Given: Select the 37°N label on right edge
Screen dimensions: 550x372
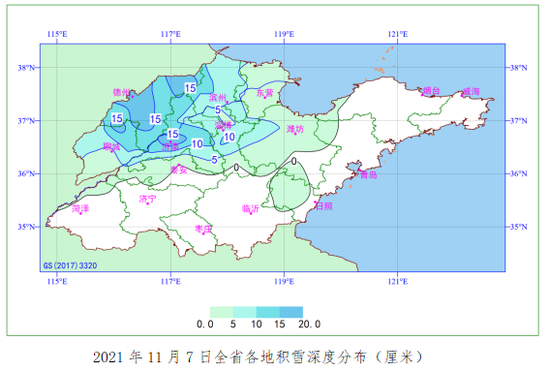Looking at the screenshot, I should [518, 121].
